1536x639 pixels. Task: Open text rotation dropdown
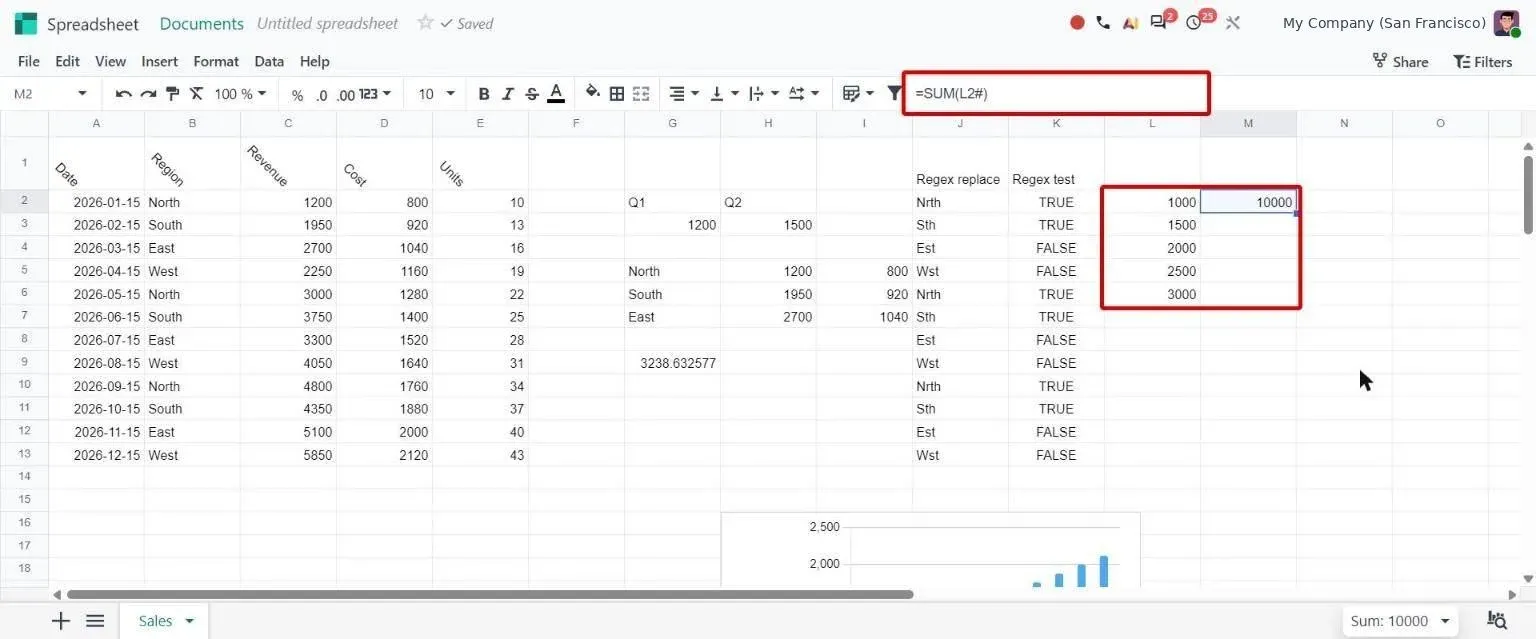pyautogui.click(x=804, y=94)
